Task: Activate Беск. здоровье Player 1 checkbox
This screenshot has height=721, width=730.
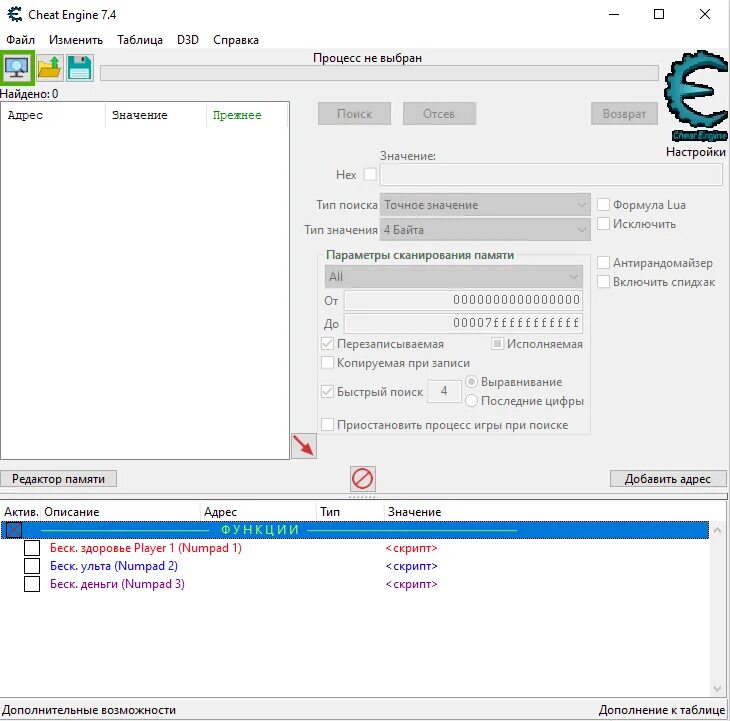Action: pos(32,548)
